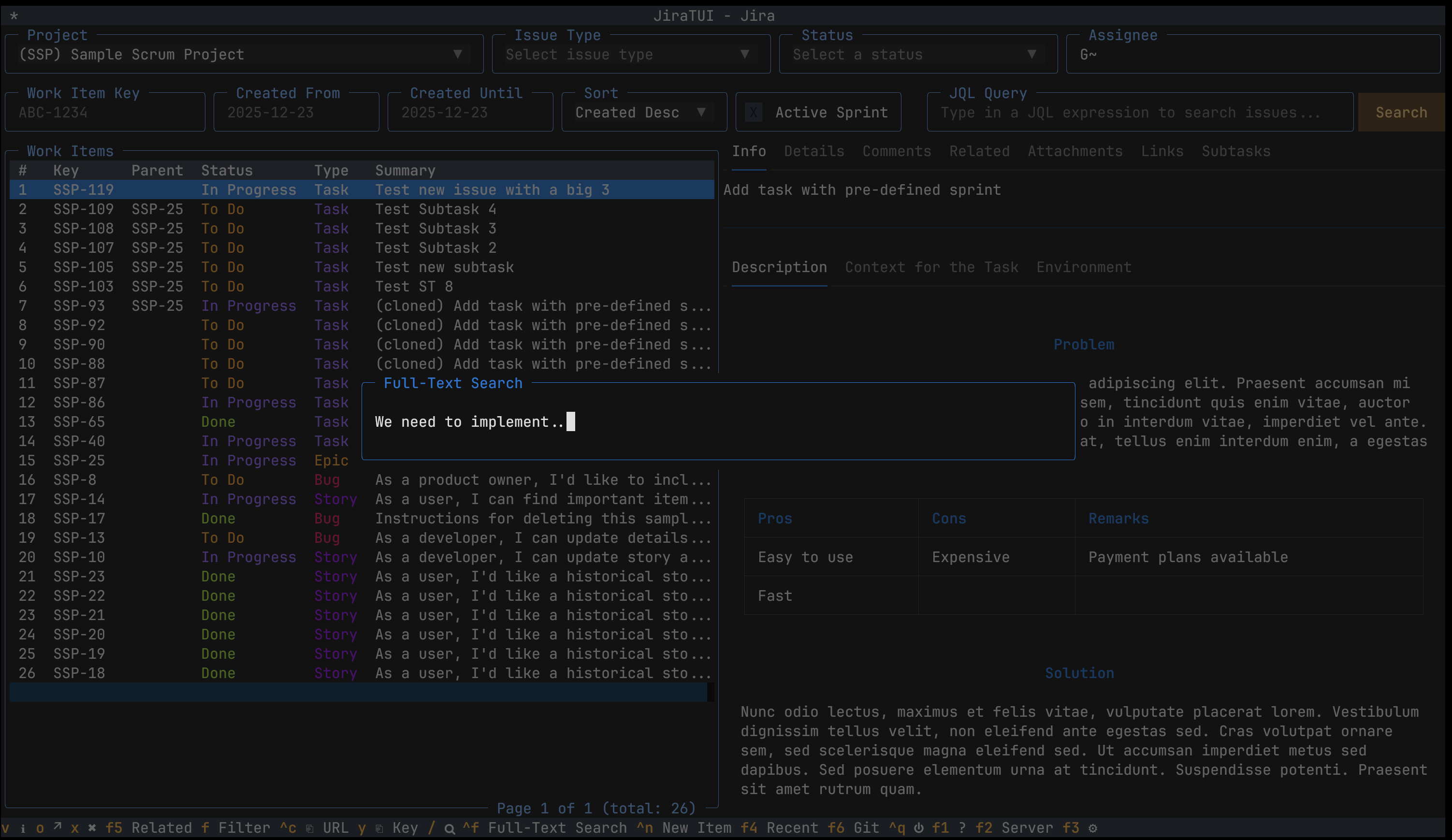
Task: Click the Status column header
Action: [226, 171]
